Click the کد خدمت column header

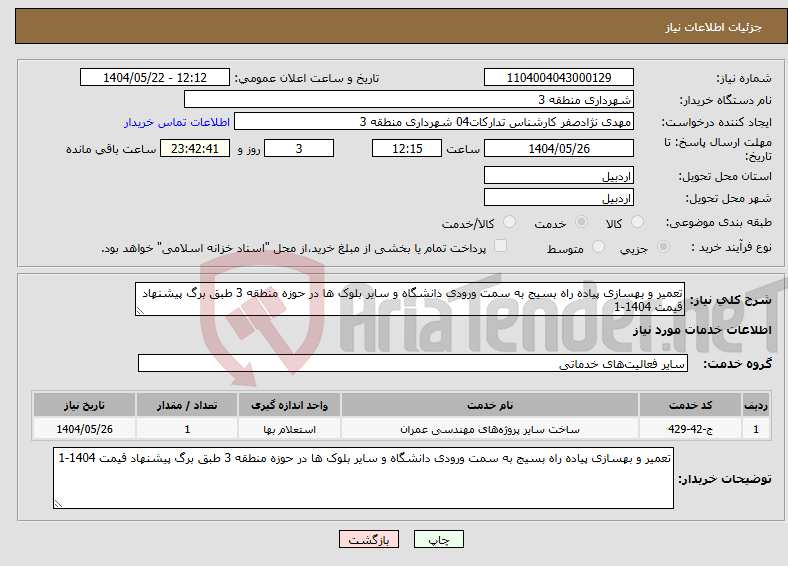pos(691,405)
